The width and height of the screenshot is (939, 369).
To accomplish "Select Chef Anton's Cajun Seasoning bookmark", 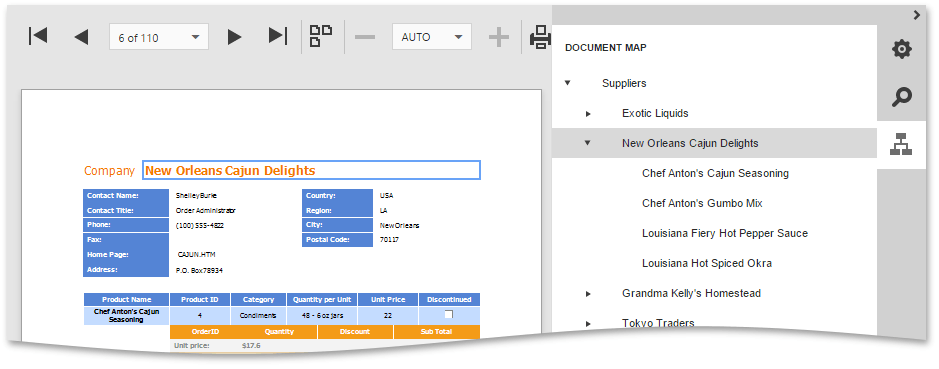I will click(x=715, y=173).
